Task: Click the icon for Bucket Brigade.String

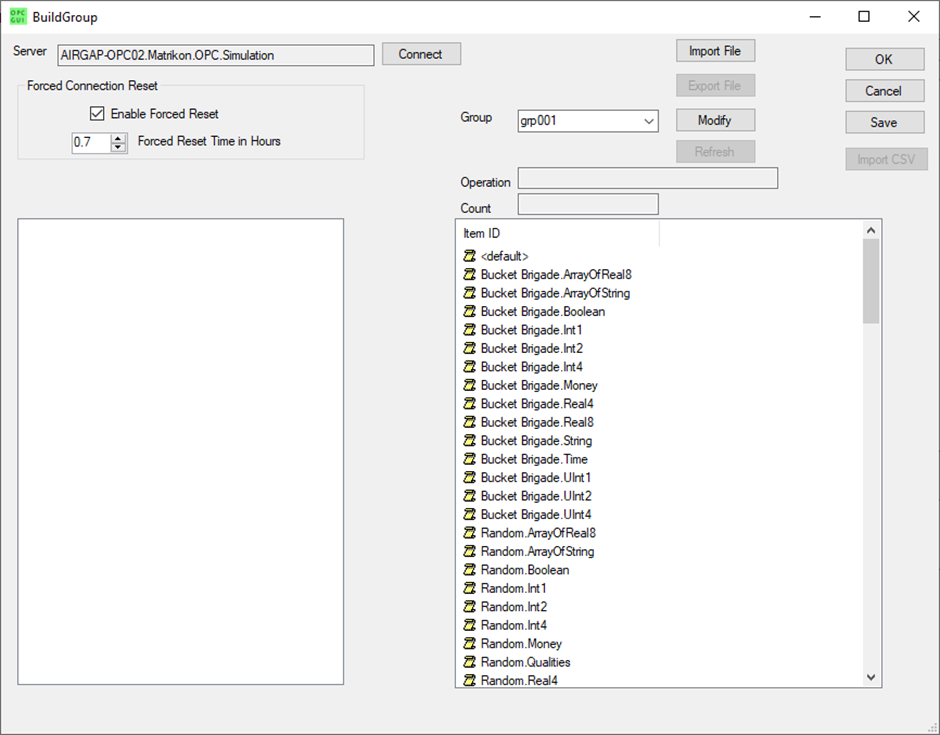Action: (469, 441)
